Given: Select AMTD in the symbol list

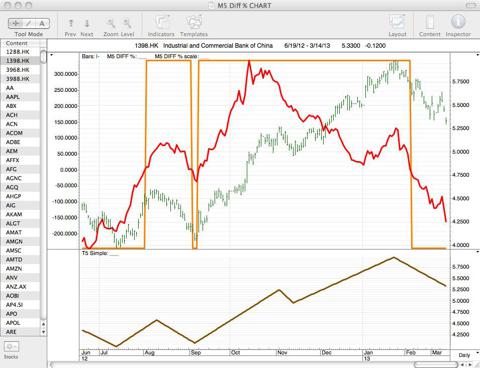Looking at the screenshot, I should click(x=21, y=259).
